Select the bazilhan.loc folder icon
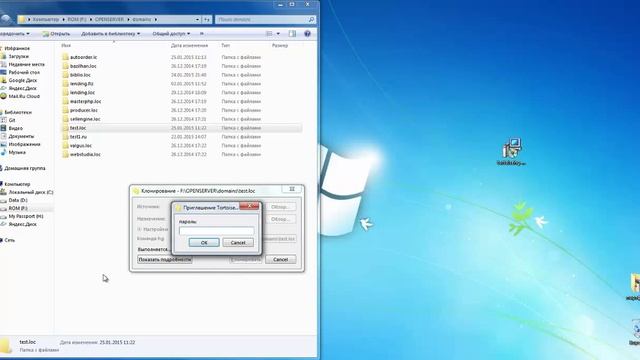This screenshot has width=640, height=360. (x=65, y=66)
